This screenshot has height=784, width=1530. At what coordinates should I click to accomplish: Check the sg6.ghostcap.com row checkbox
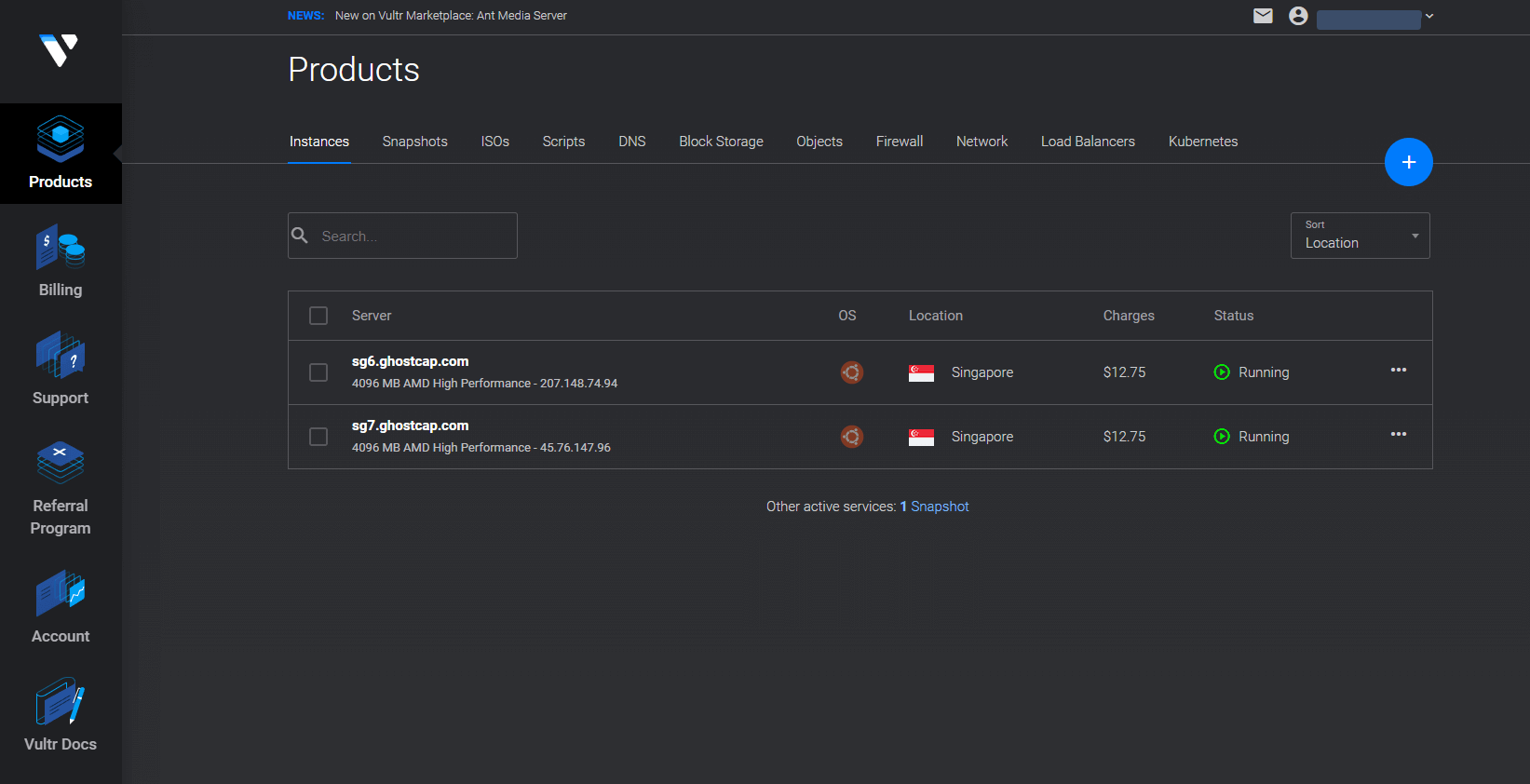pyautogui.click(x=318, y=372)
